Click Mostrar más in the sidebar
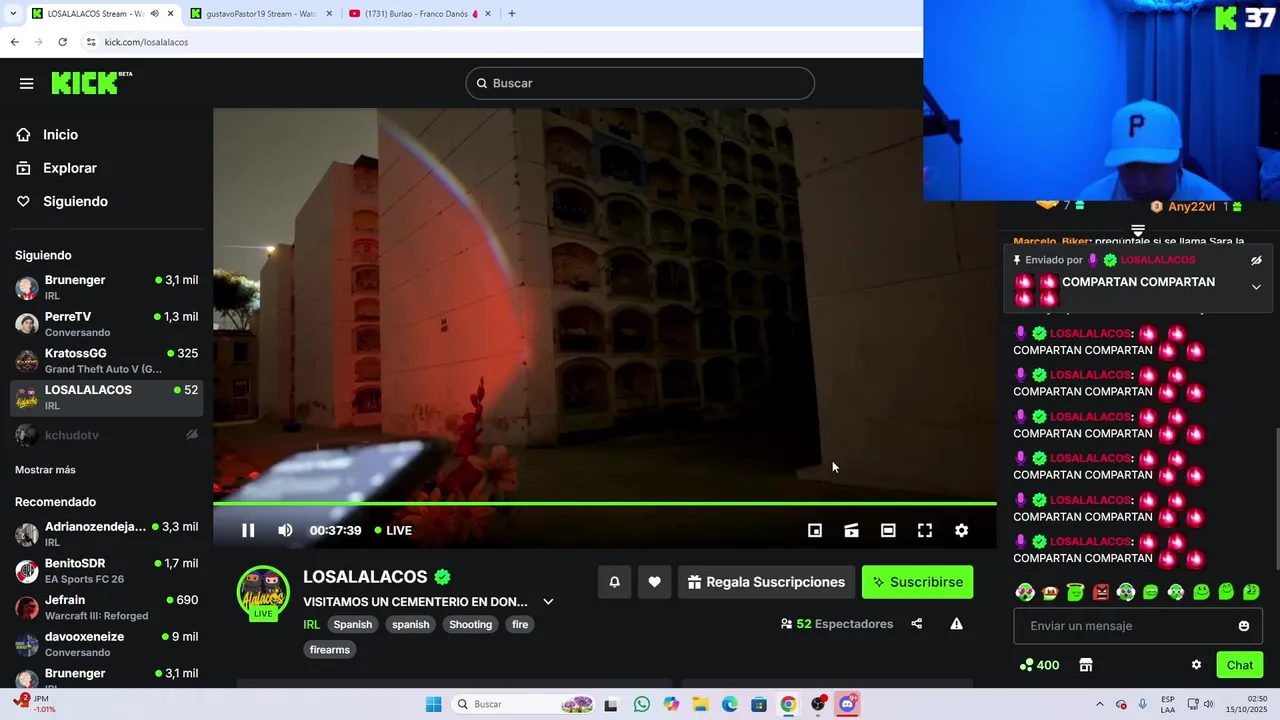The width and height of the screenshot is (1280, 720). tap(45, 470)
